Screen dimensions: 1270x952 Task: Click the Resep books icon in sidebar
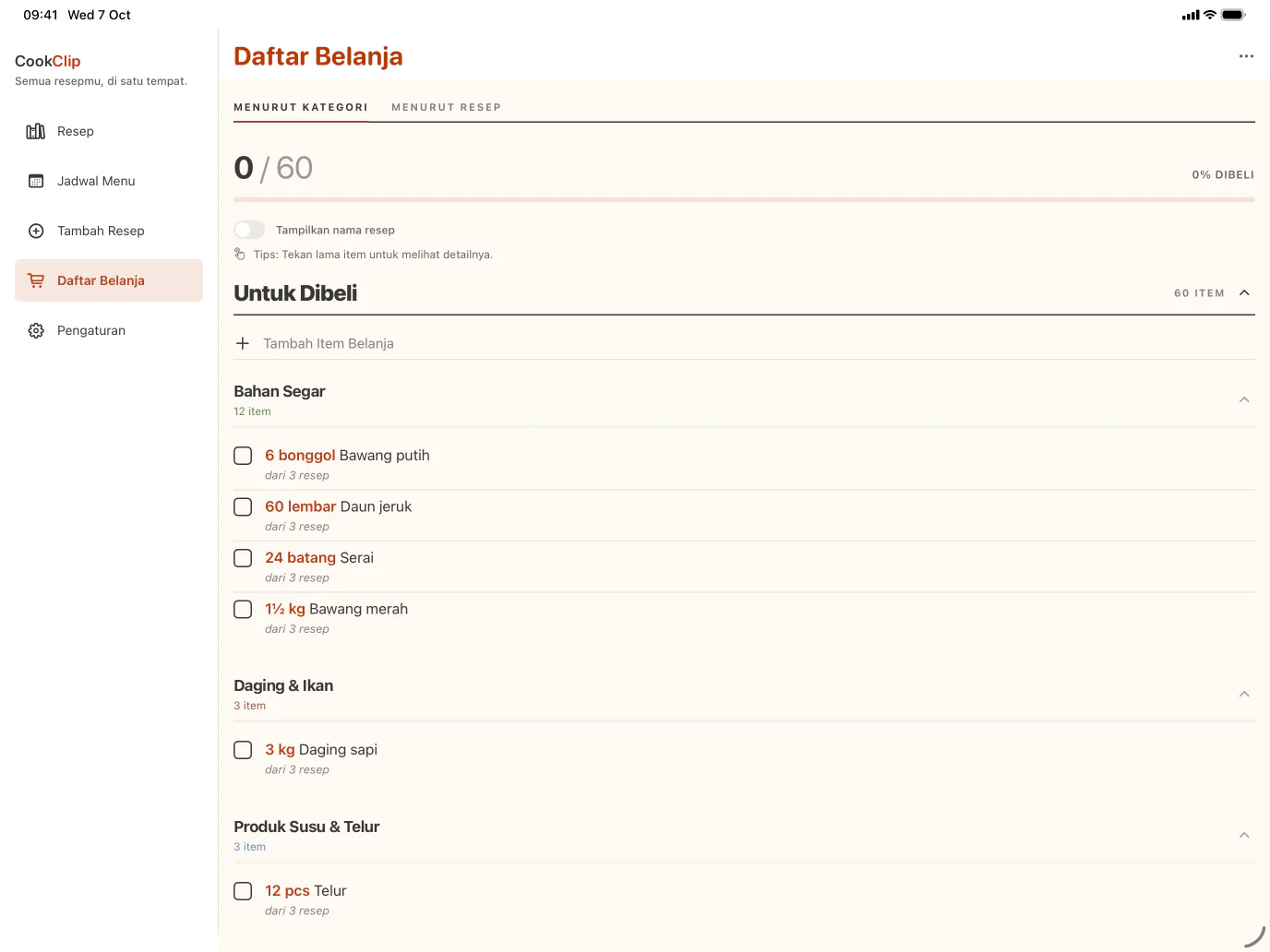coord(36,131)
